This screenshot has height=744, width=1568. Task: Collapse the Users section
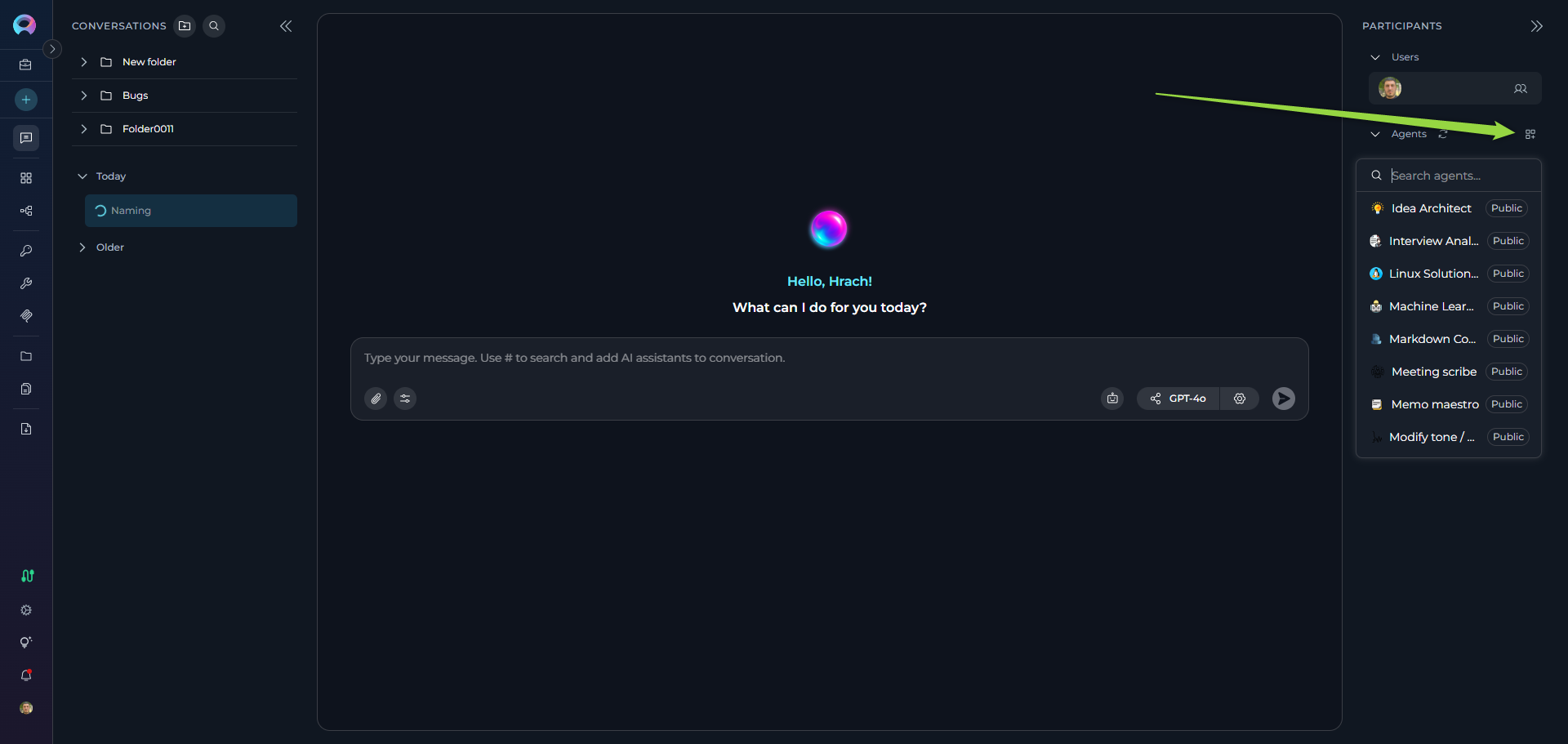pyautogui.click(x=1375, y=57)
